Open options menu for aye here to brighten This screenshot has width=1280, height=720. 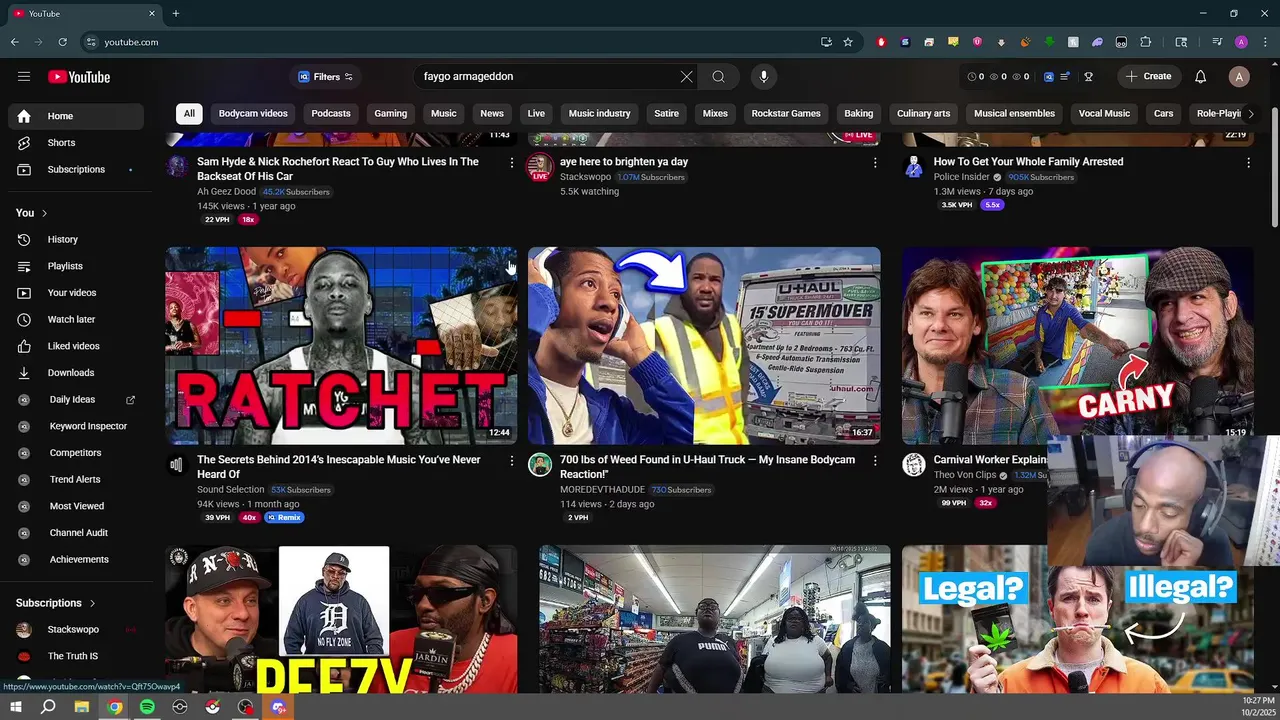click(875, 162)
